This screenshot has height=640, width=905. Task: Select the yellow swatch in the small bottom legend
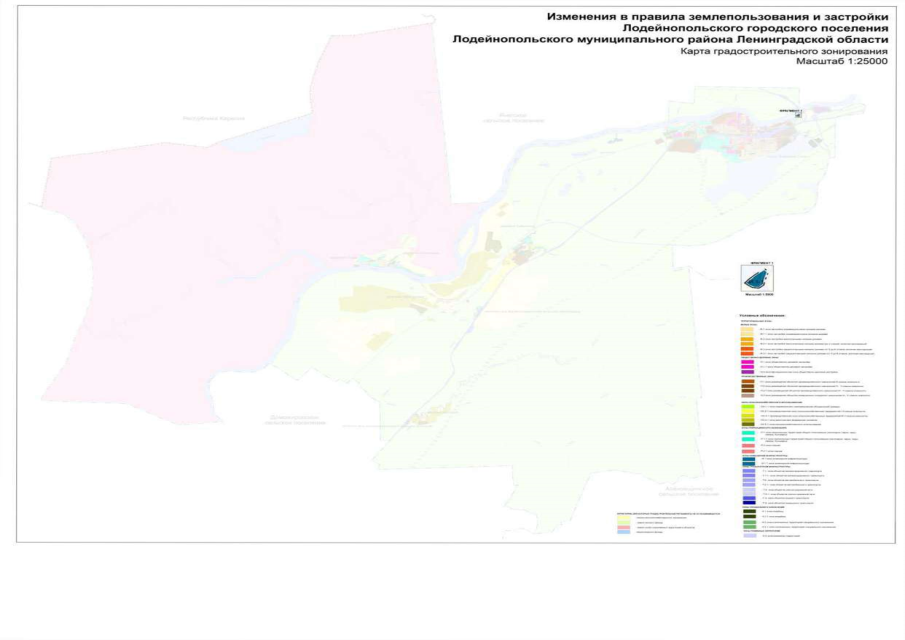[624, 519]
